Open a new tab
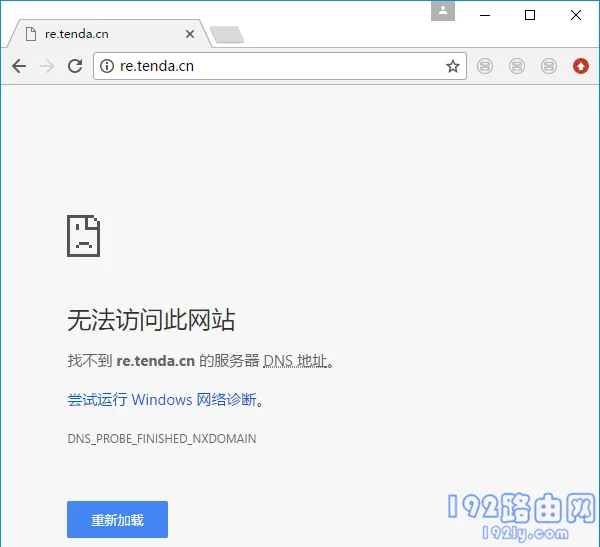The image size is (600, 547). click(227, 35)
